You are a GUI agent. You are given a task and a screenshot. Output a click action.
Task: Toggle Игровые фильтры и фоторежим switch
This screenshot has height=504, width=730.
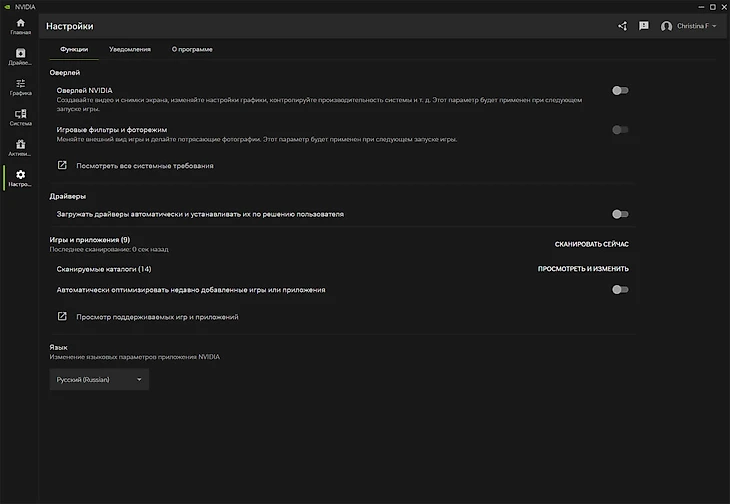[620, 129]
